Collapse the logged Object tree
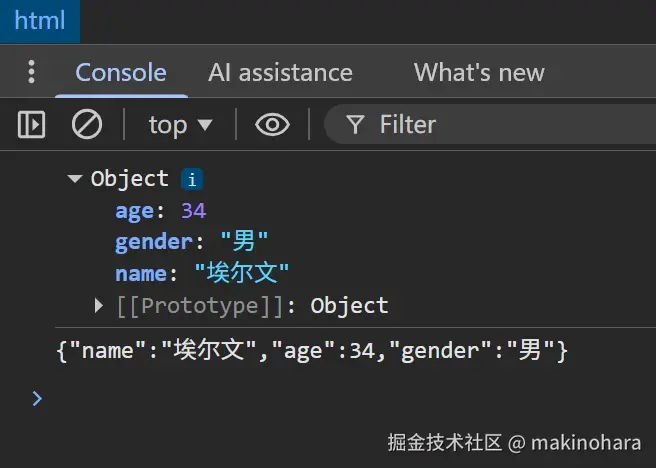This screenshot has height=468, width=656. pyautogui.click(x=74, y=179)
